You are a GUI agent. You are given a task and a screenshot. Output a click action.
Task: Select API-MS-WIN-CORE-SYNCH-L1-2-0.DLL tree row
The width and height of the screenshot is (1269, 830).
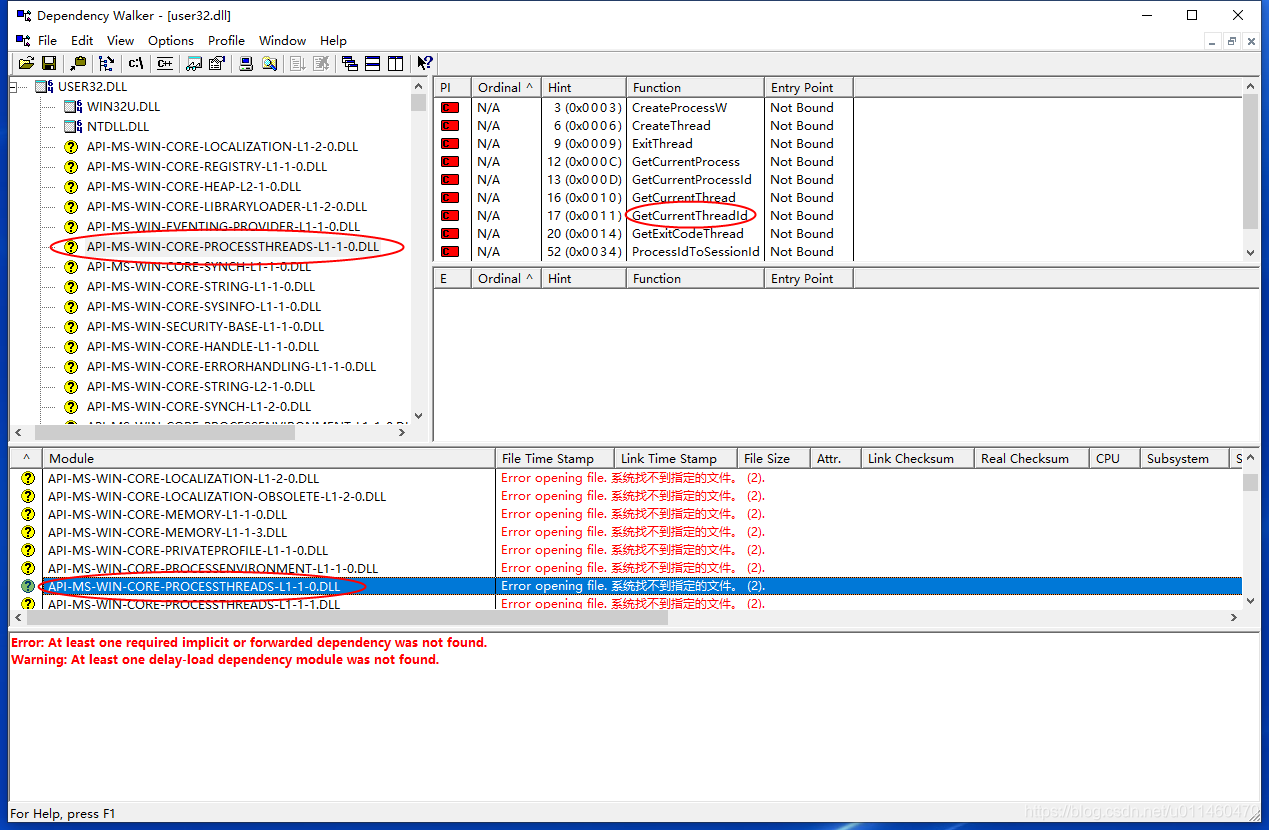(199, 407)
